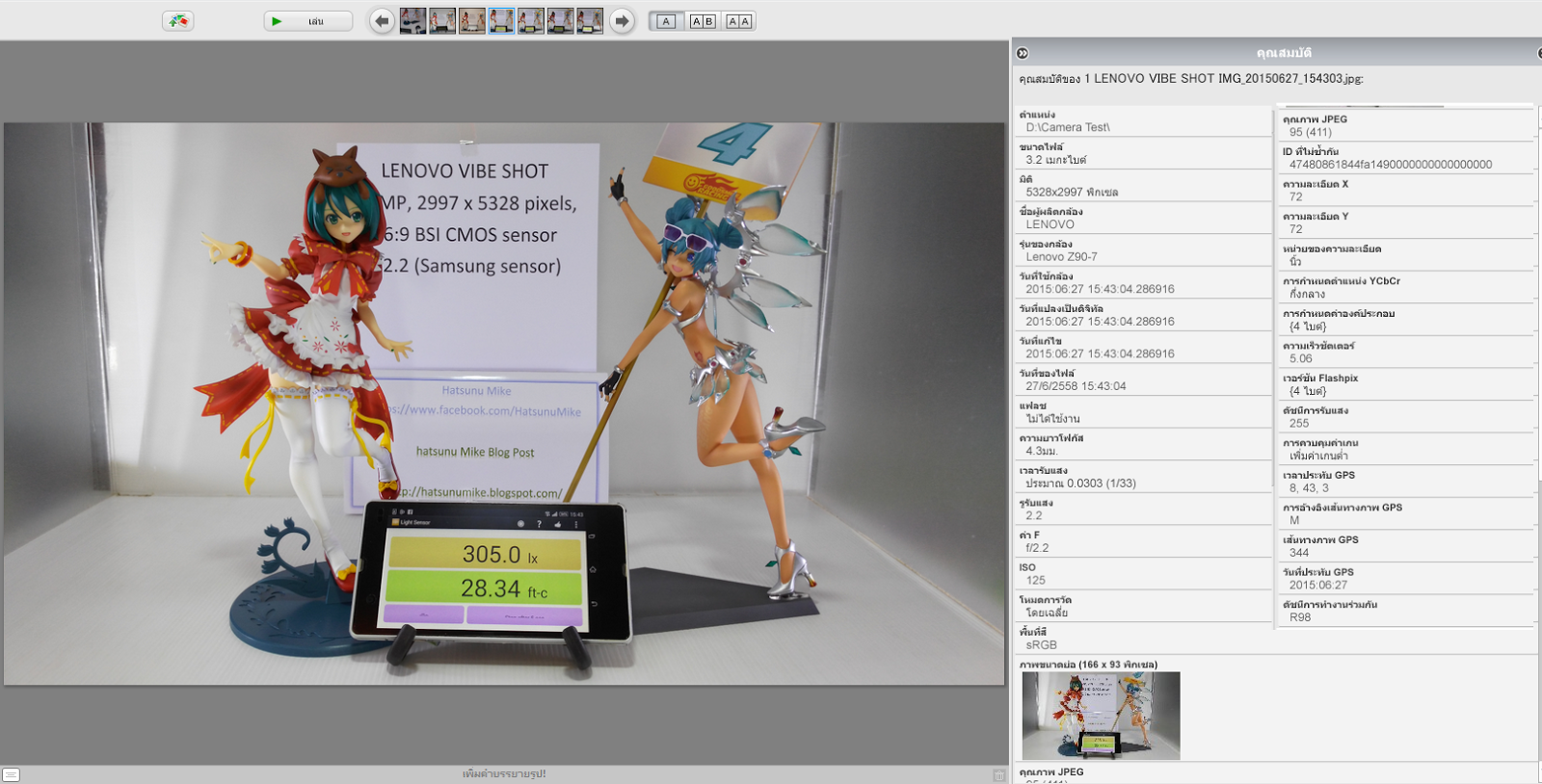Click the caption toggle icon at bottom left
The height and width of the screenshot is (784, 1542).
point(11,774)
